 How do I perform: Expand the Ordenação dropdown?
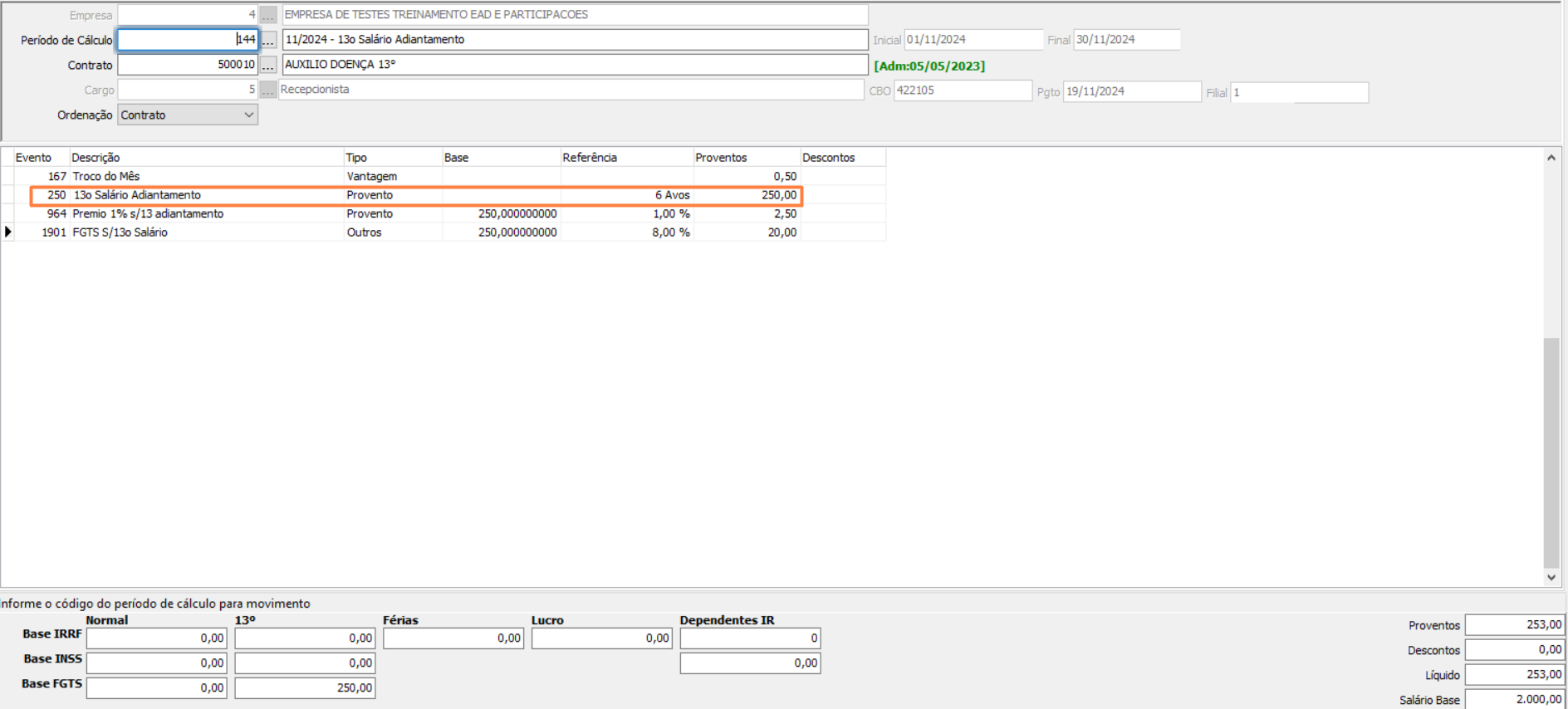pyautogui.click(x=248, y=115)
